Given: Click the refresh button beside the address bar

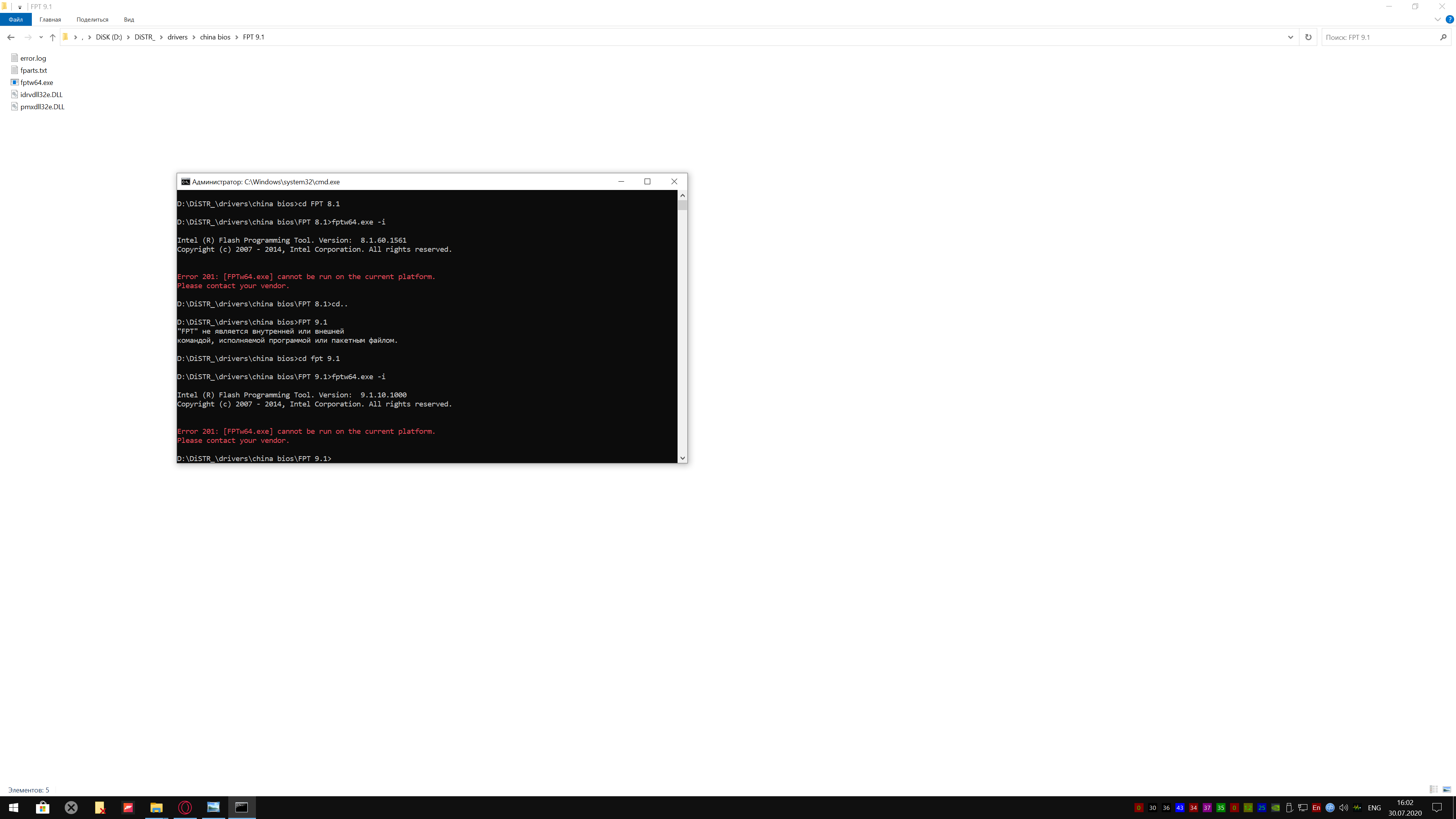Looking at the screenshot, I should coord(1308,37).
